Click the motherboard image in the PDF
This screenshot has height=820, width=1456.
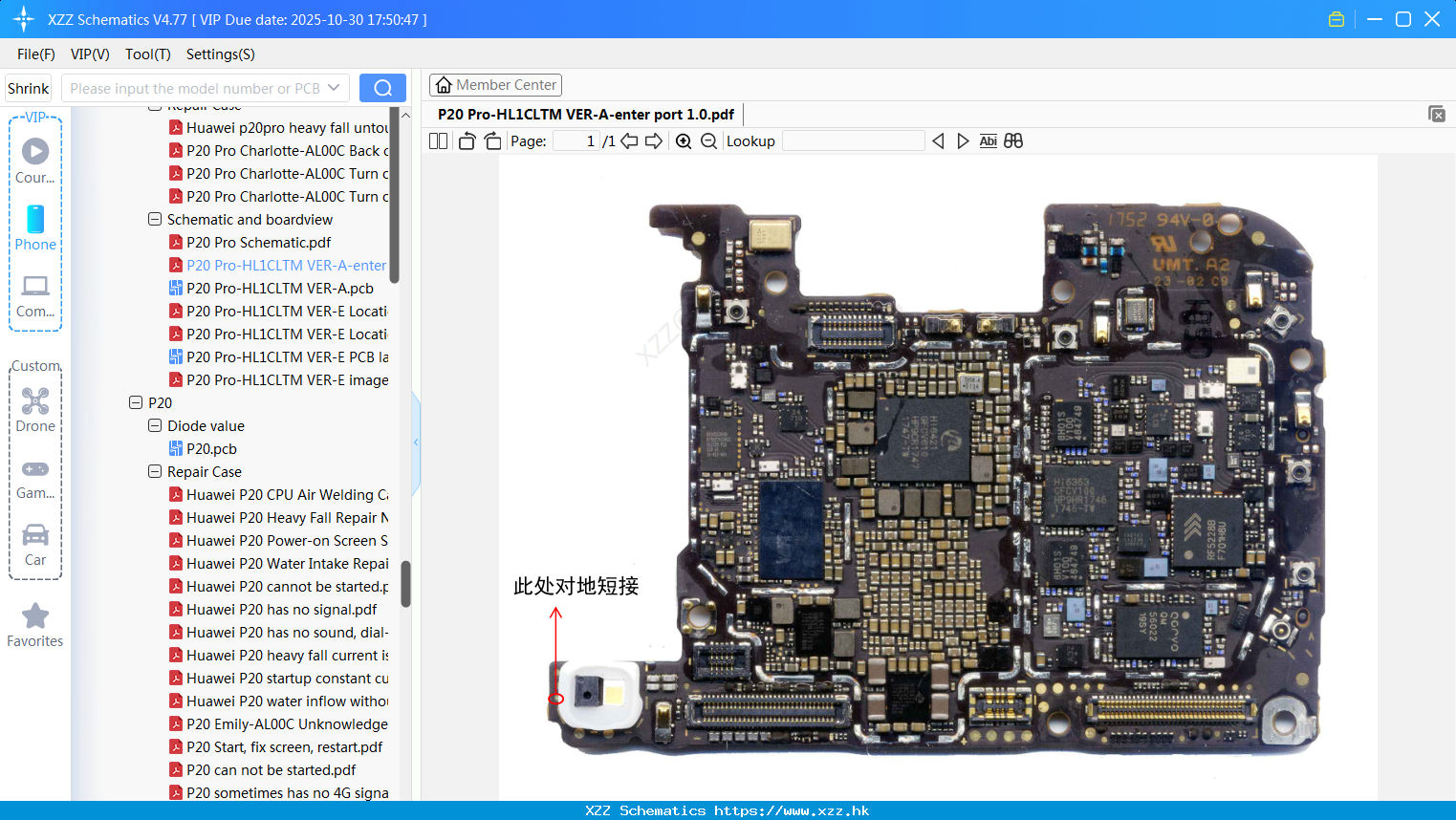pyautogui.click(x=936, y=478)
